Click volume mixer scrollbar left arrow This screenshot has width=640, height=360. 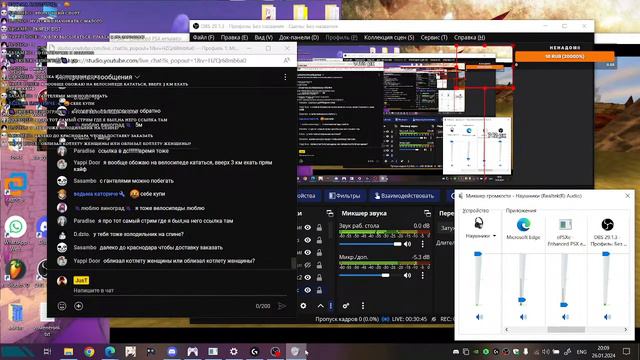pos(507,329)
